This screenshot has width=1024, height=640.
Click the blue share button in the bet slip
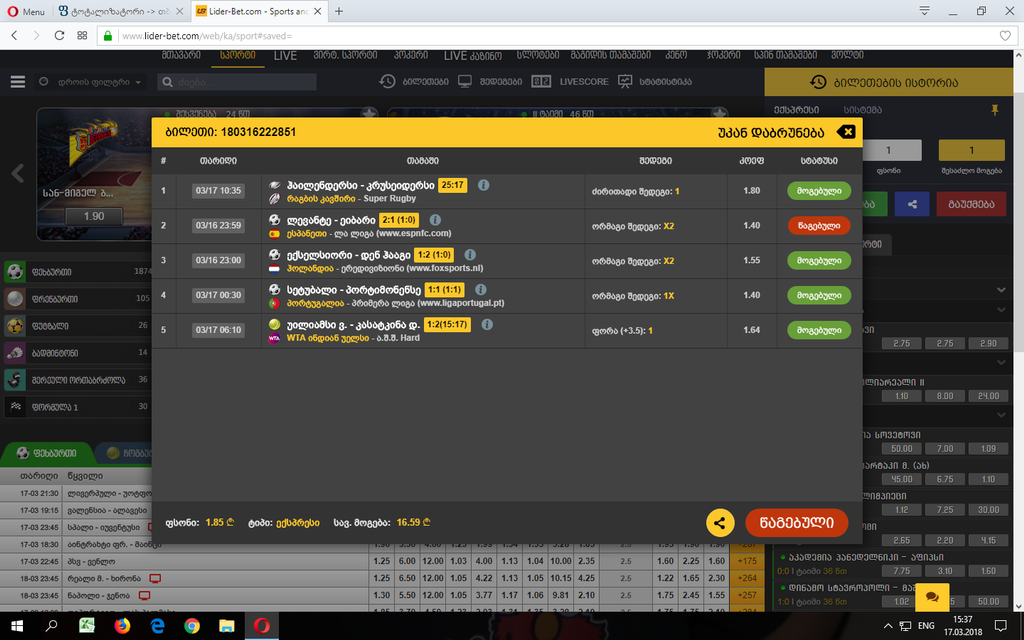tap(912, 204)
